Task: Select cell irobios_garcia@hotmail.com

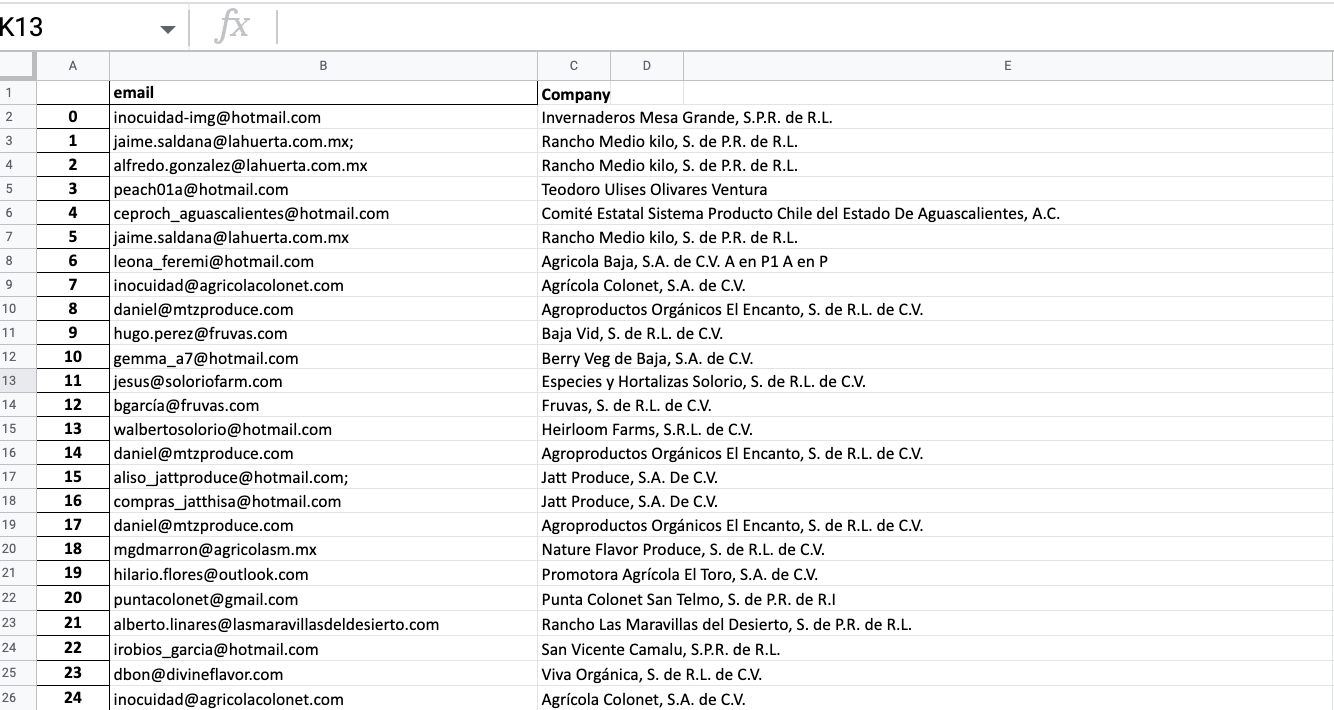Action: (323, 649)
